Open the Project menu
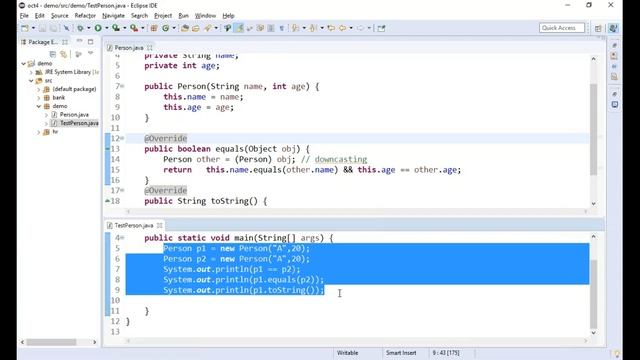 coord(163,16)
